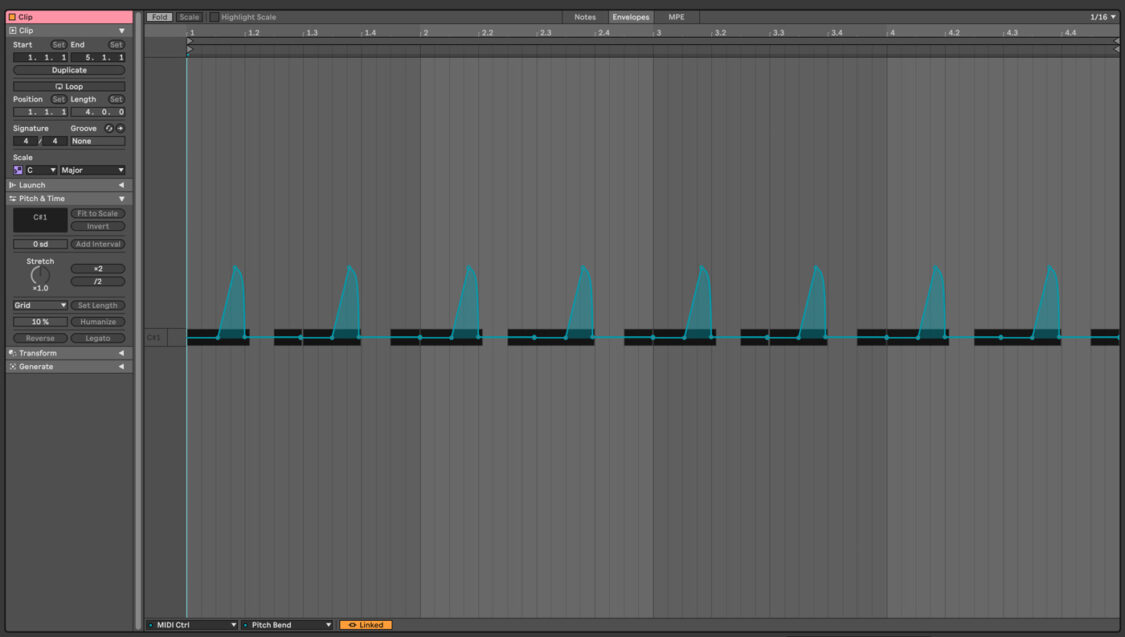1125x637 pixels.
Task: Click the hot-swap Groove icon
Action: (107, 128)
